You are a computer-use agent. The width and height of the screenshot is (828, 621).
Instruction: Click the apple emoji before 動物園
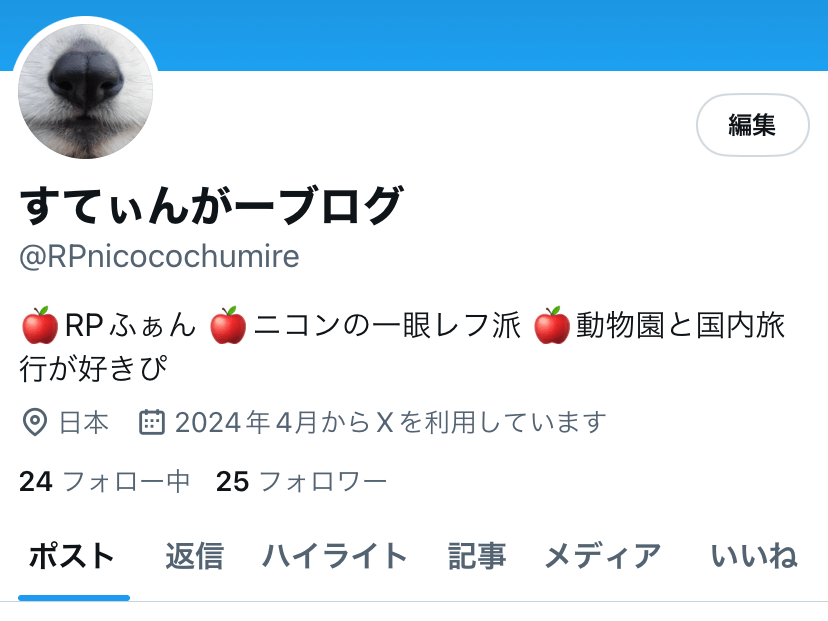[x=552, y=325]
